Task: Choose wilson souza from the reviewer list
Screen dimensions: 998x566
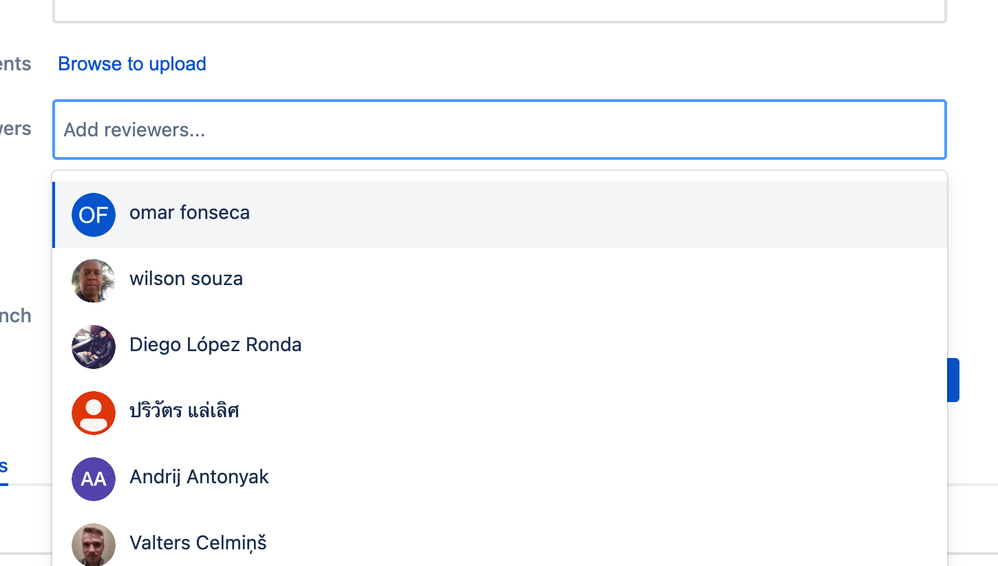Action: click(500, 281)
